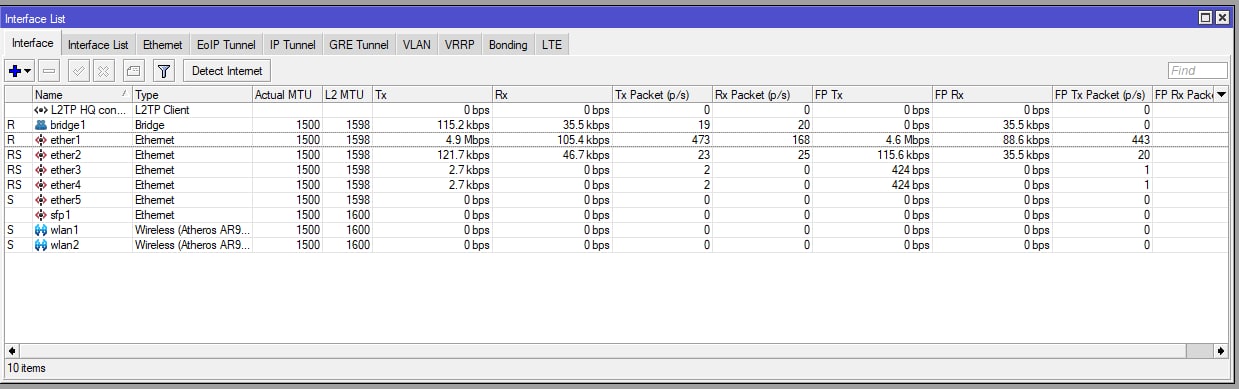Click the Detect Internet button

tap(227, 71)
